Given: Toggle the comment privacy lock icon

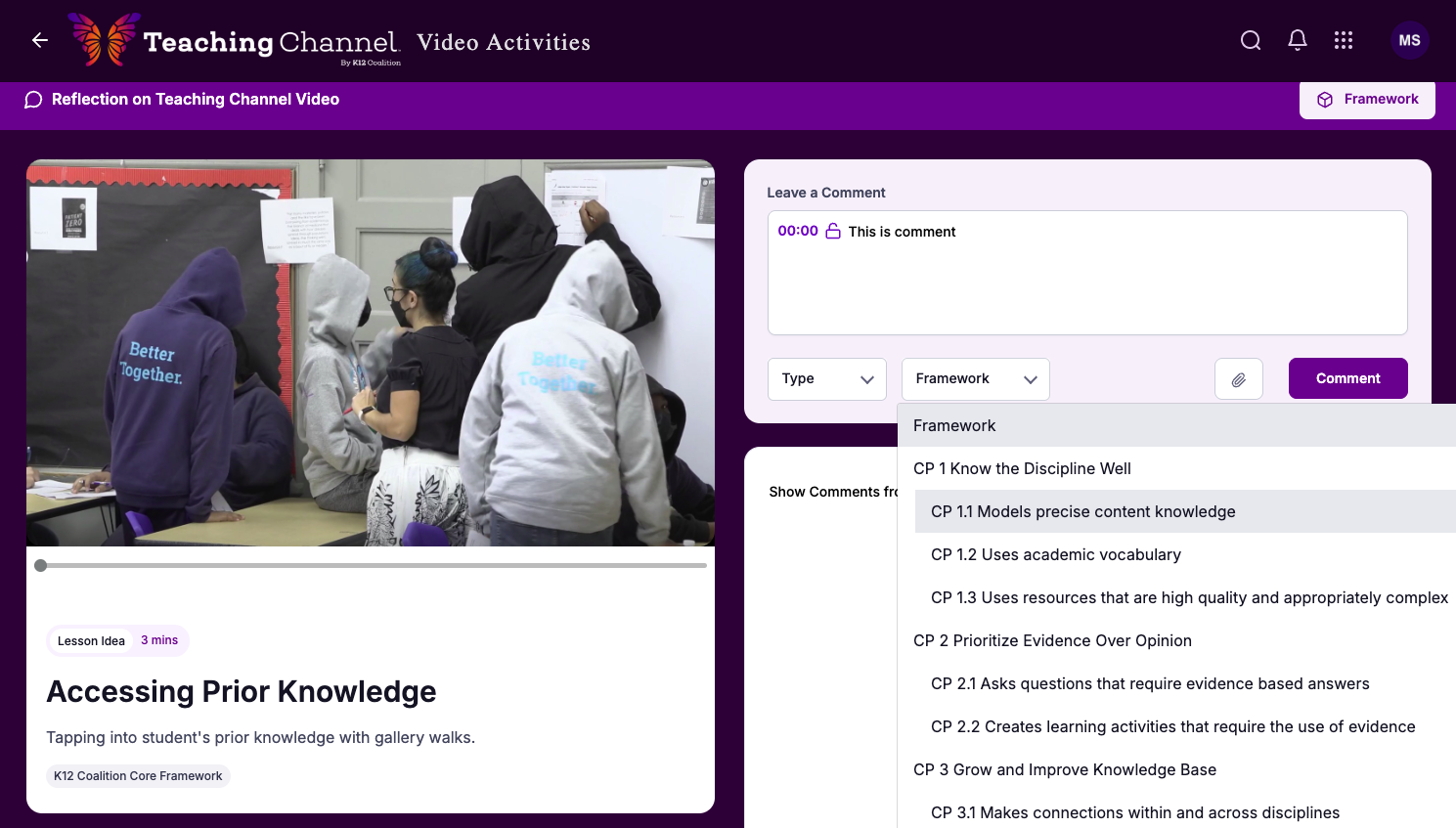Looking at the screenshot, I should (x=833, y=232).
